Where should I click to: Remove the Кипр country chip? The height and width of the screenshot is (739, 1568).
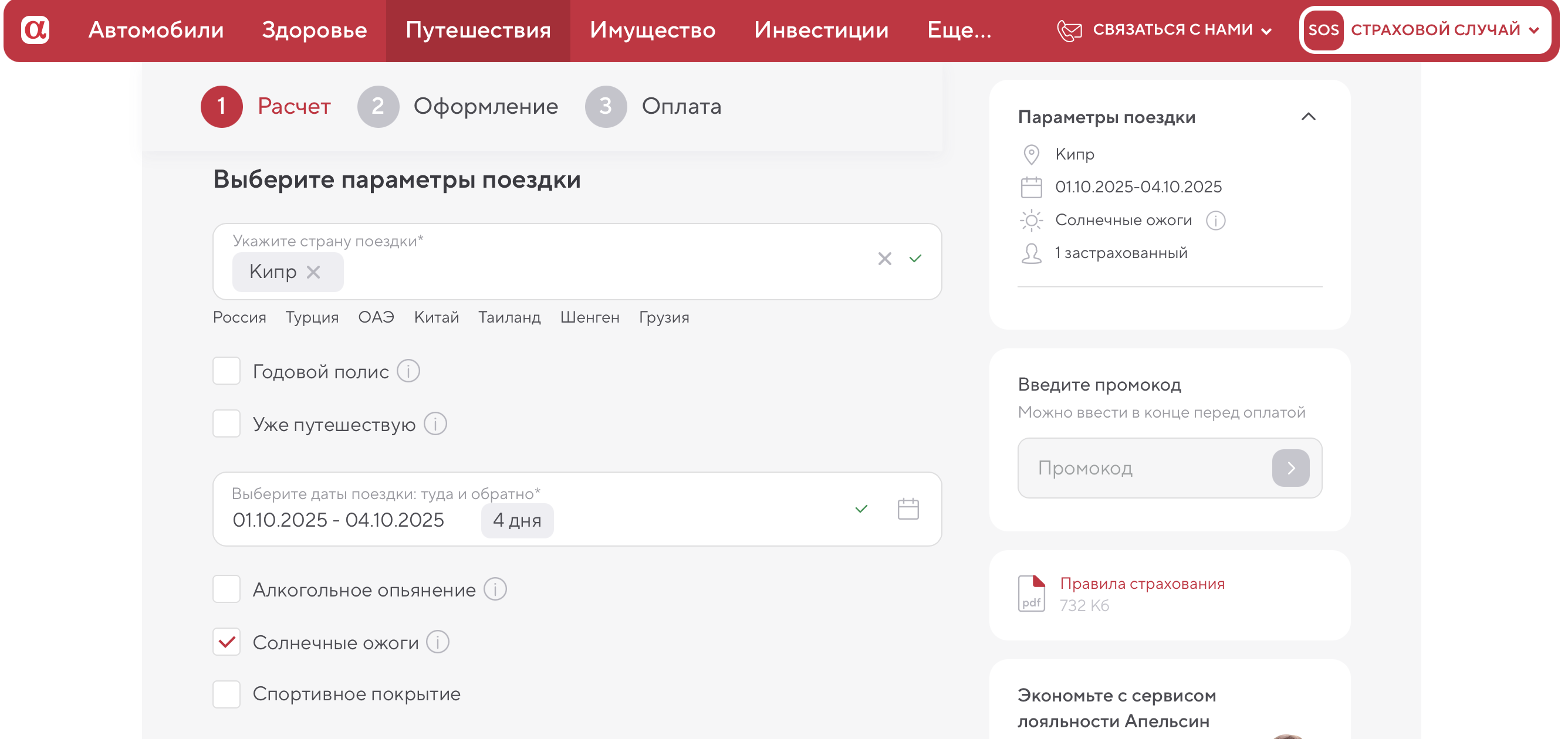313,272
